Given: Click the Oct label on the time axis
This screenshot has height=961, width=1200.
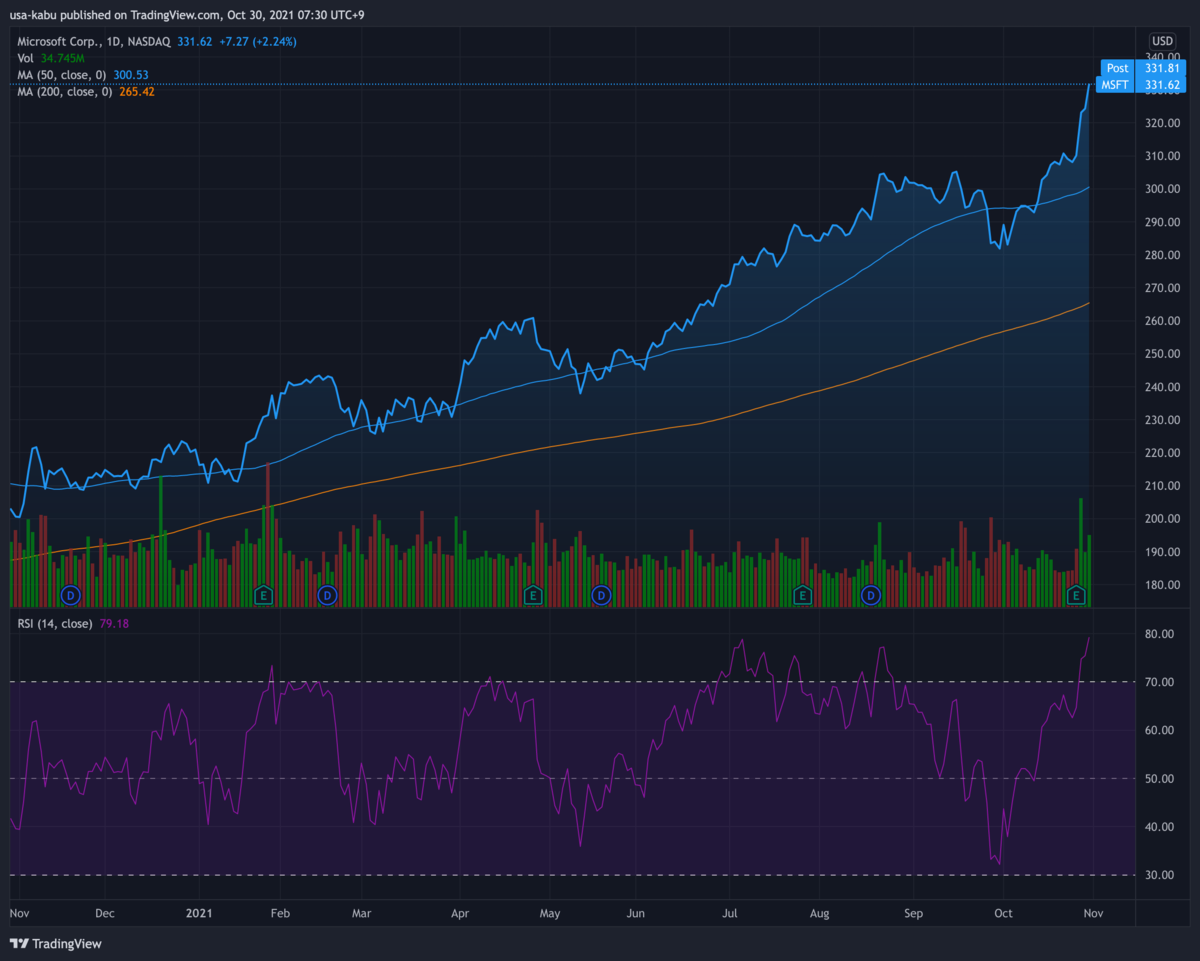Looking at the screenshot, I should click(x=1003, y=913).
